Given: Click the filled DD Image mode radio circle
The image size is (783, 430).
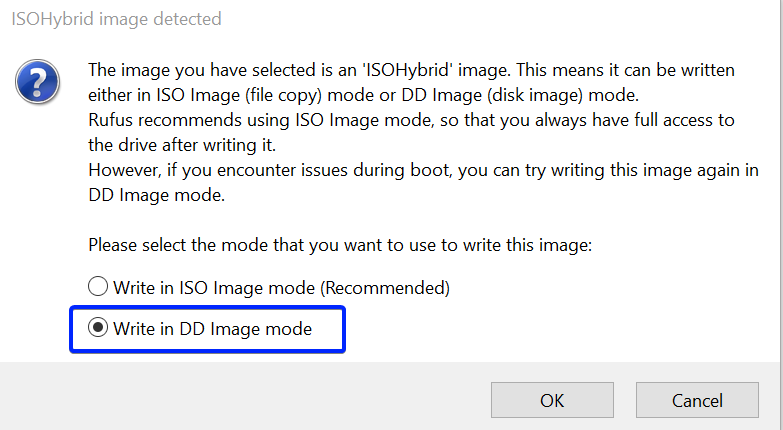Looking at the screenshot, I should (98, 329).
